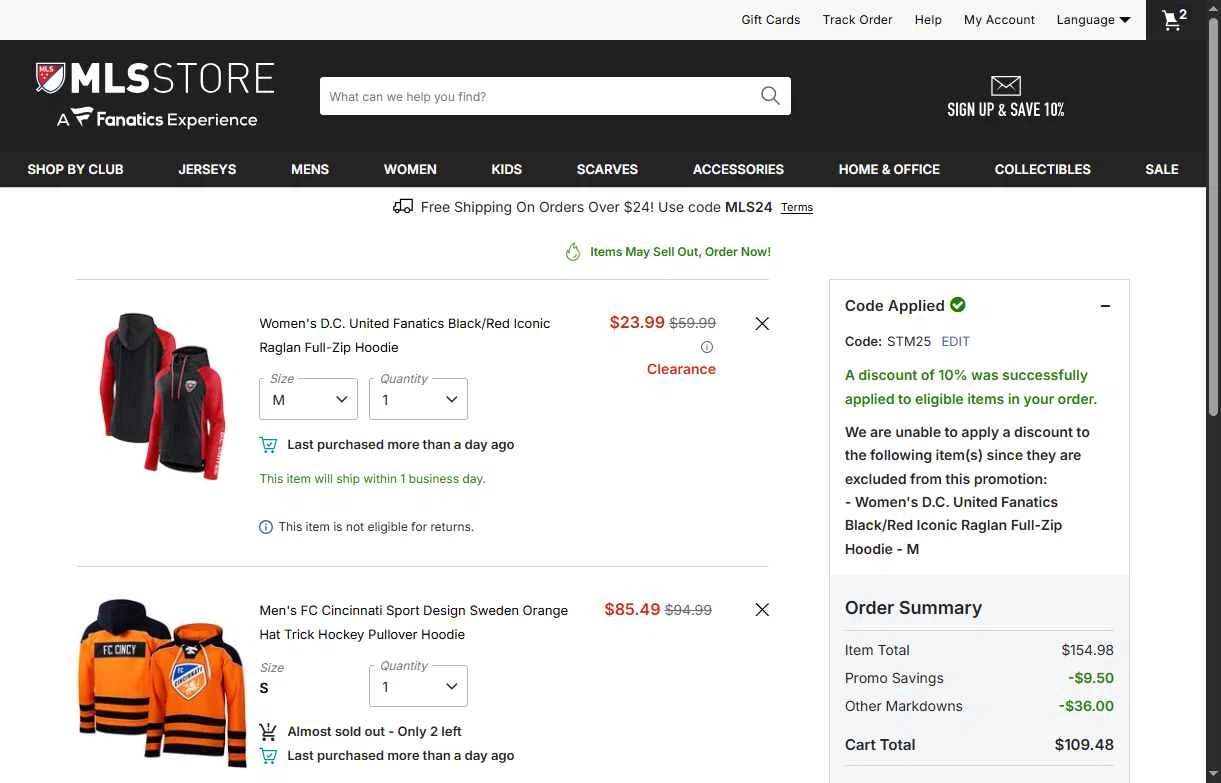Image resolution: width=1221 pixels, height=783 pixels.
Task: Open Size dropdown for D.C. United hoodie
Action: pos(309,399)
